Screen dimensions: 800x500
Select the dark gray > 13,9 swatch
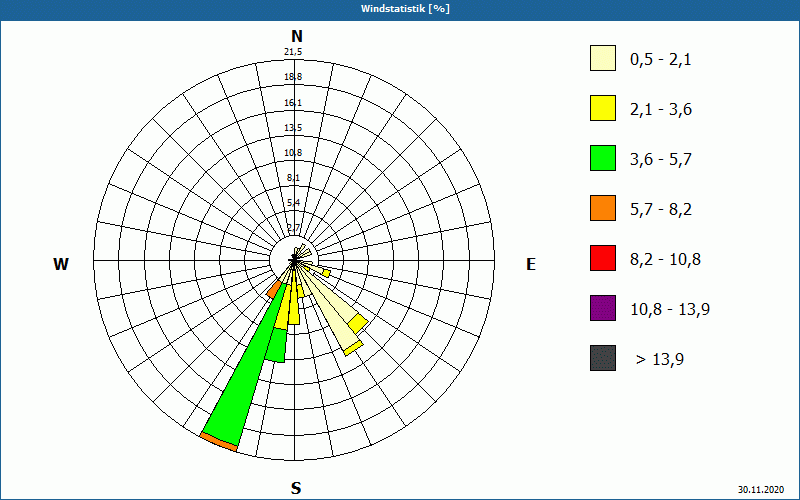[603, 358]
